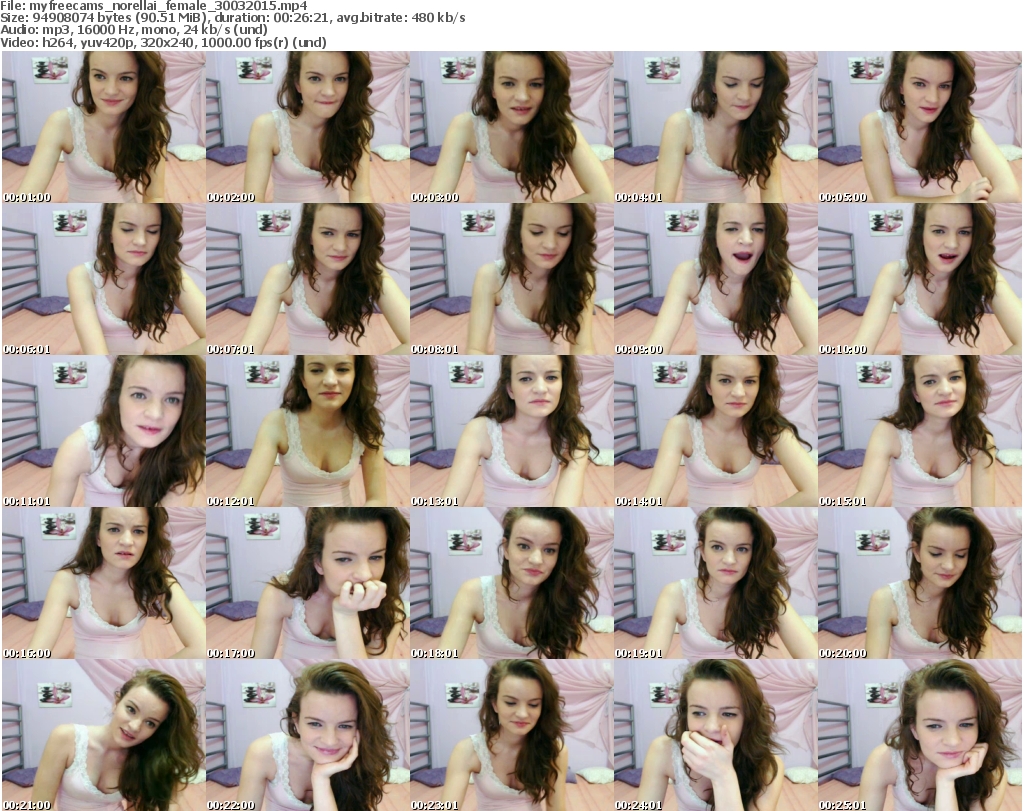This screenshot has height=811, width=1024.
Task: Click the Audio mp3 info line
Action: [x=134, y=30]
